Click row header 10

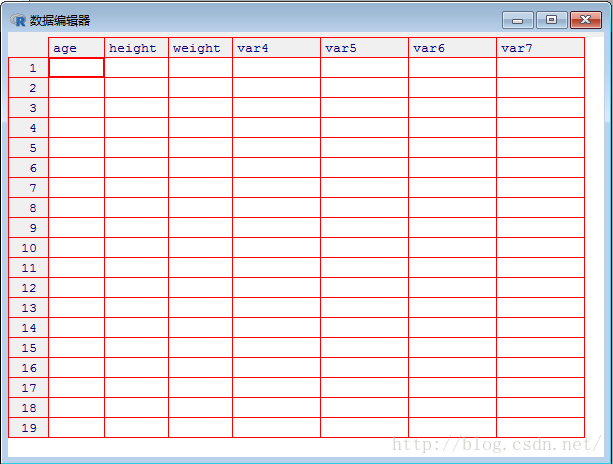pyautogui.click(x=29, y=247)
